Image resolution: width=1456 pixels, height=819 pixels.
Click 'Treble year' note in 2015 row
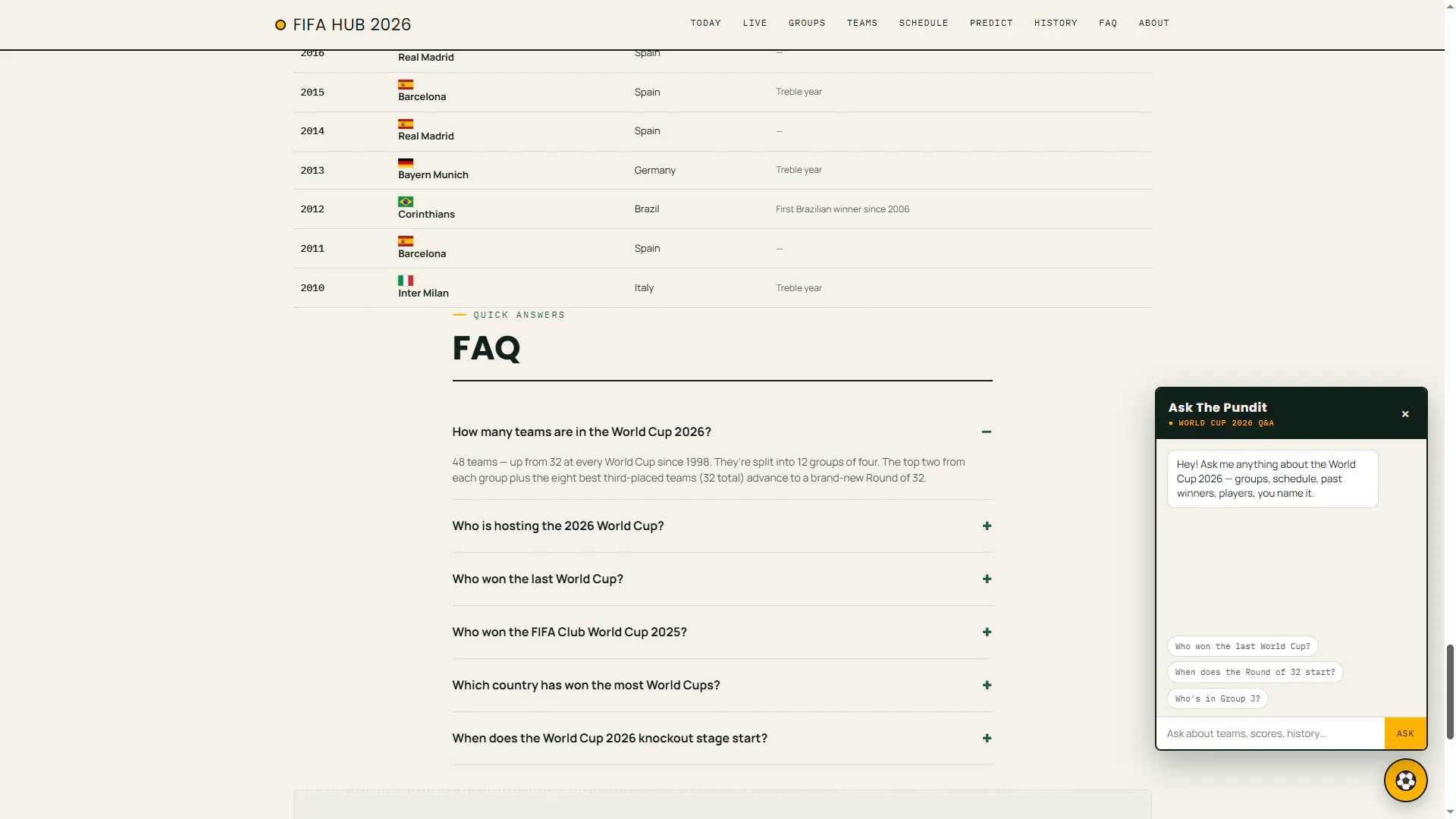point(799,92)
